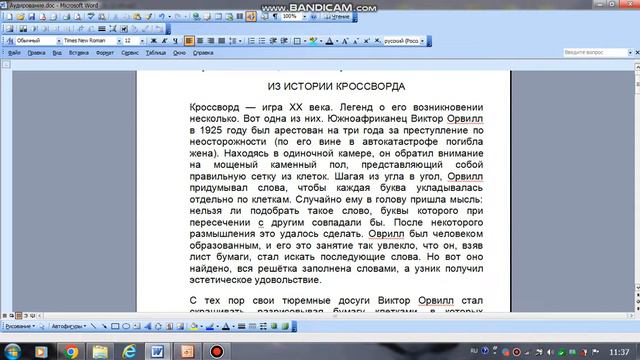Apply superscript formatting
The width and height of the screenshot is (640, 360).
tap(367, 41)
